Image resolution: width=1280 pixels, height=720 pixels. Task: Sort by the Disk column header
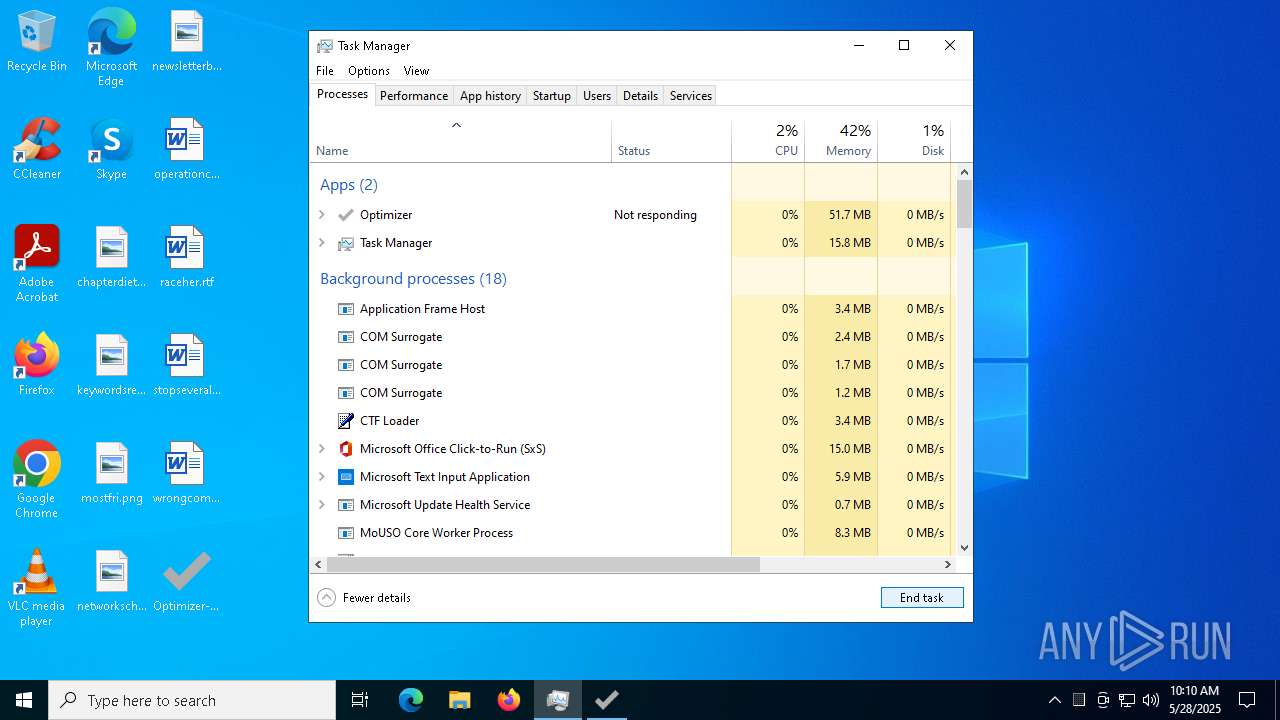914,141
